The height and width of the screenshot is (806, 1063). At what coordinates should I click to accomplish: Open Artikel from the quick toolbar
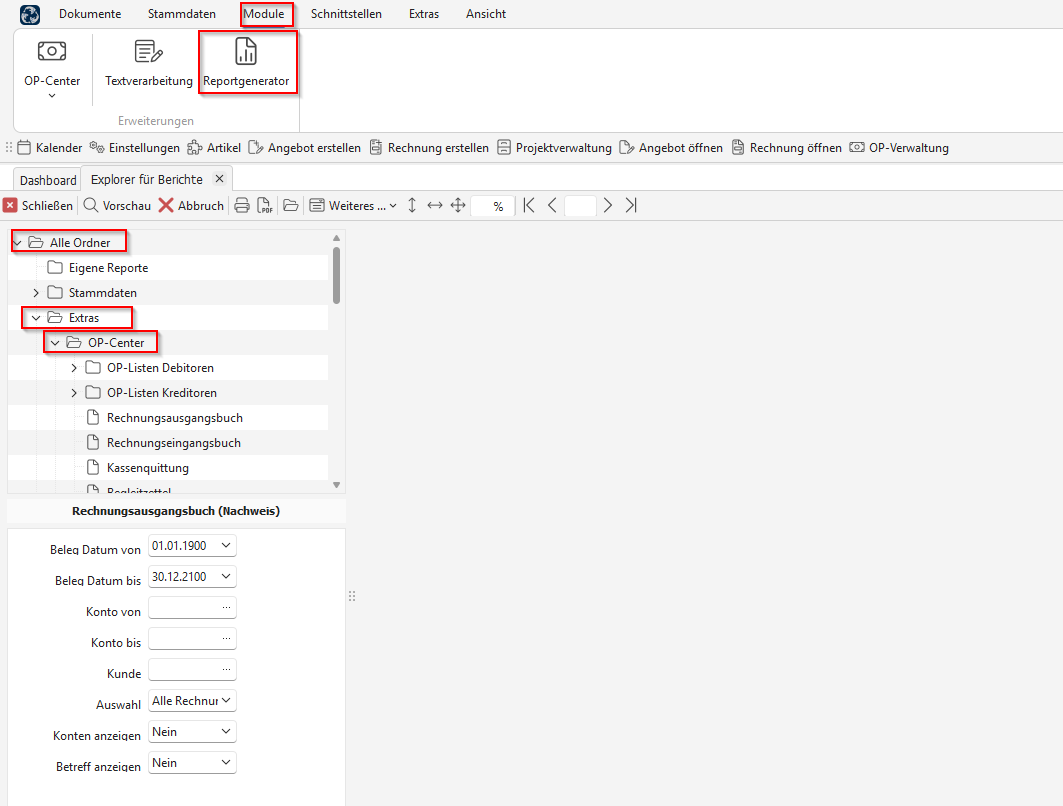point(214,148)
